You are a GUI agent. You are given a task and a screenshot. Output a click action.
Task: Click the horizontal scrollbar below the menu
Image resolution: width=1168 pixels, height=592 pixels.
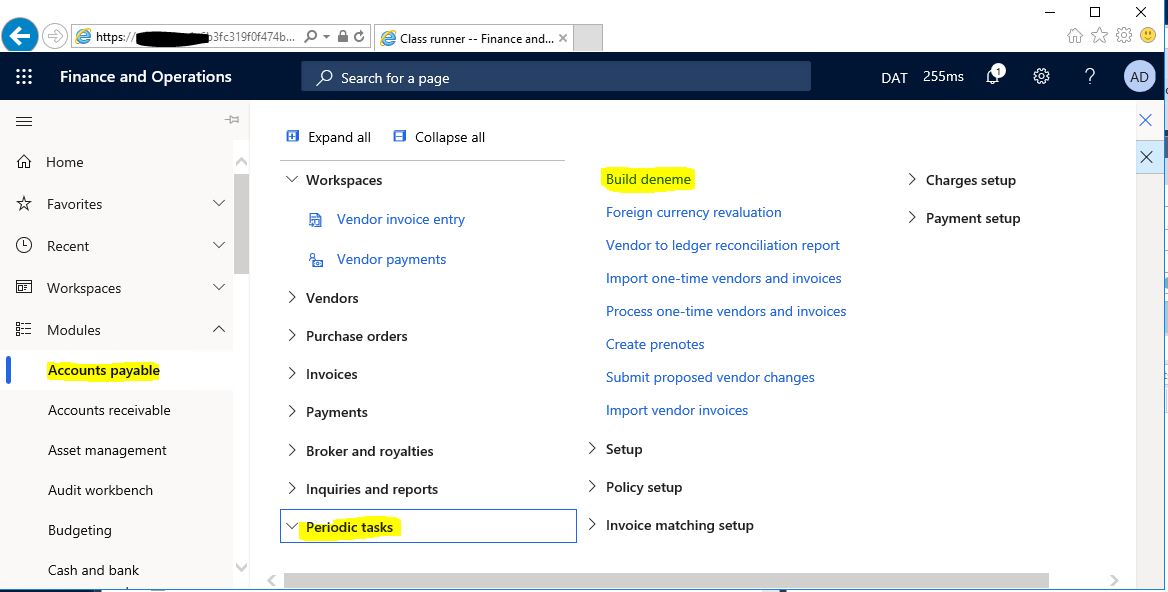coord(666,580)
